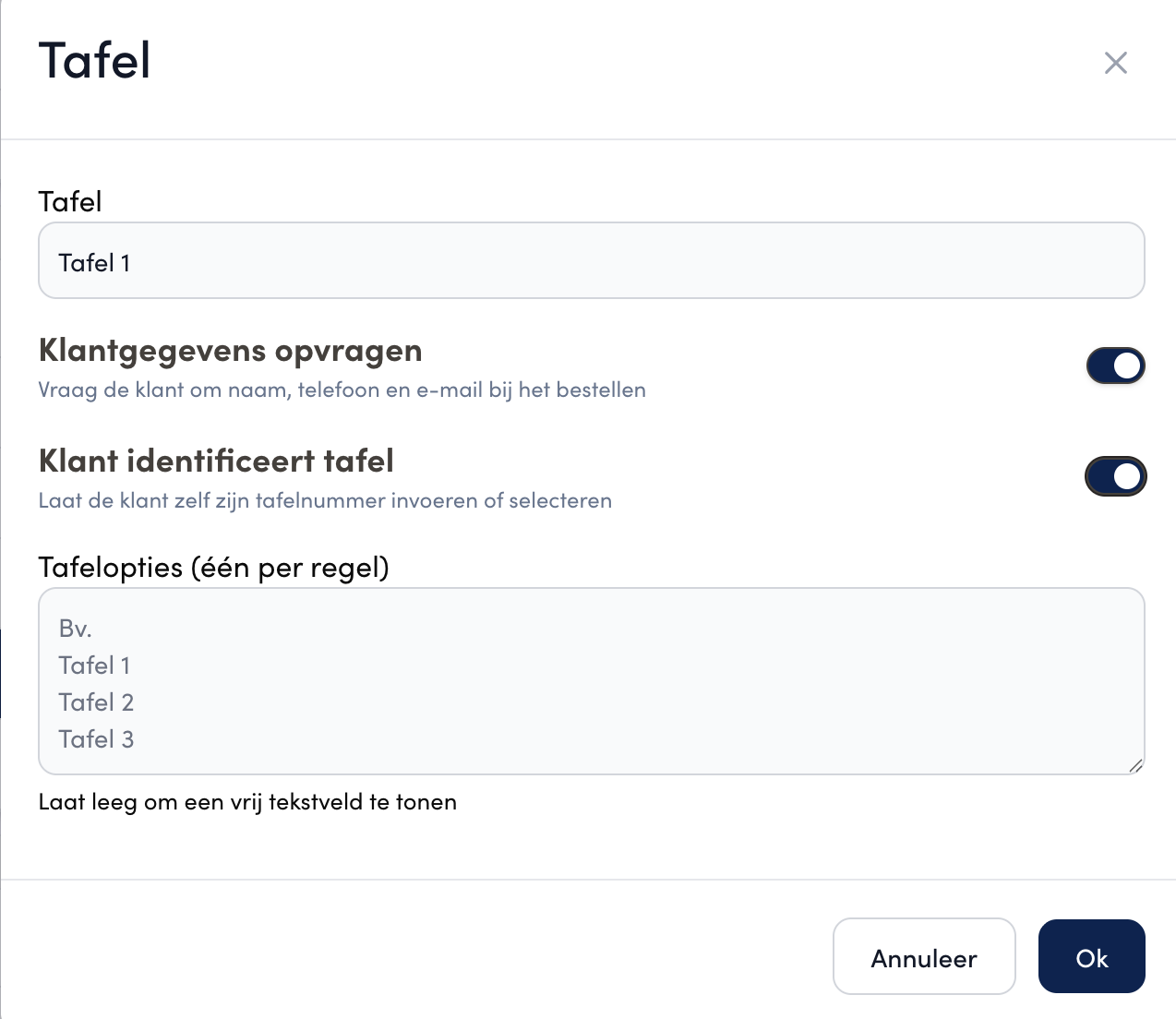This screenshot has width=1176, height=1019.
Task: Close the Tafel dialog with the X icon
Action: [1116, 63]
